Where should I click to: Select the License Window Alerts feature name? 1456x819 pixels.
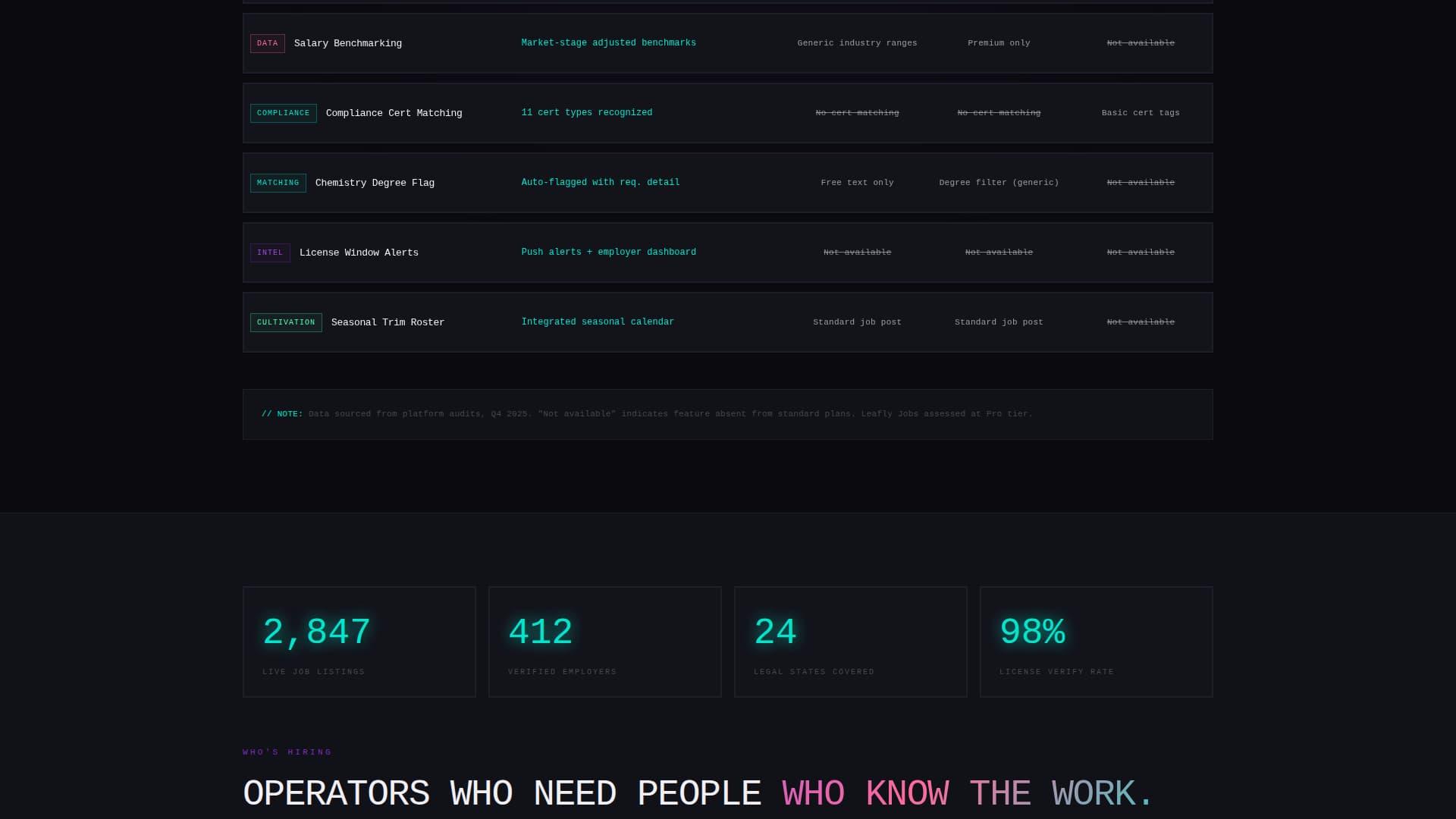[x=359, y=253]
